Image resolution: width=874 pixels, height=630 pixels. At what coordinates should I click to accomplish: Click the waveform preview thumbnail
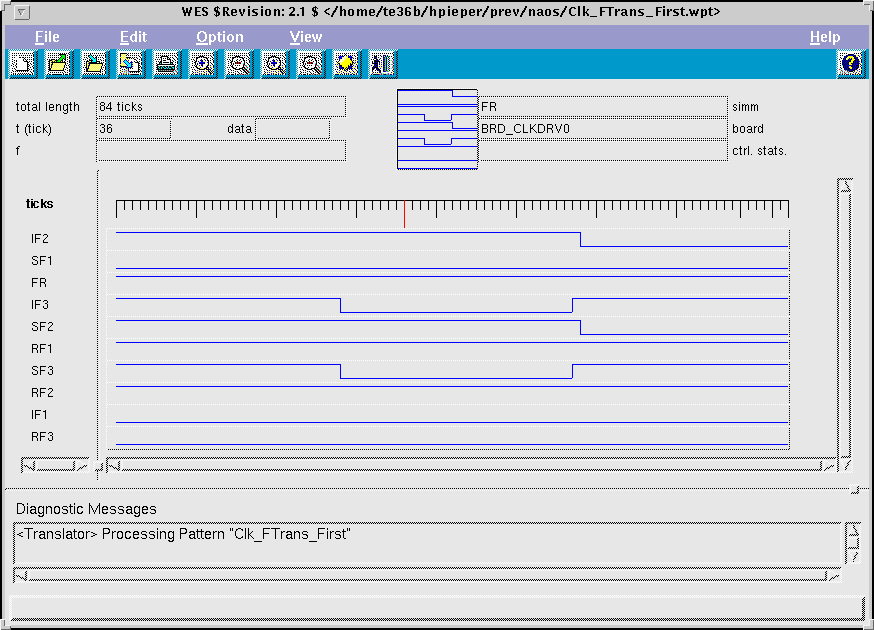(x=437, y=129)
